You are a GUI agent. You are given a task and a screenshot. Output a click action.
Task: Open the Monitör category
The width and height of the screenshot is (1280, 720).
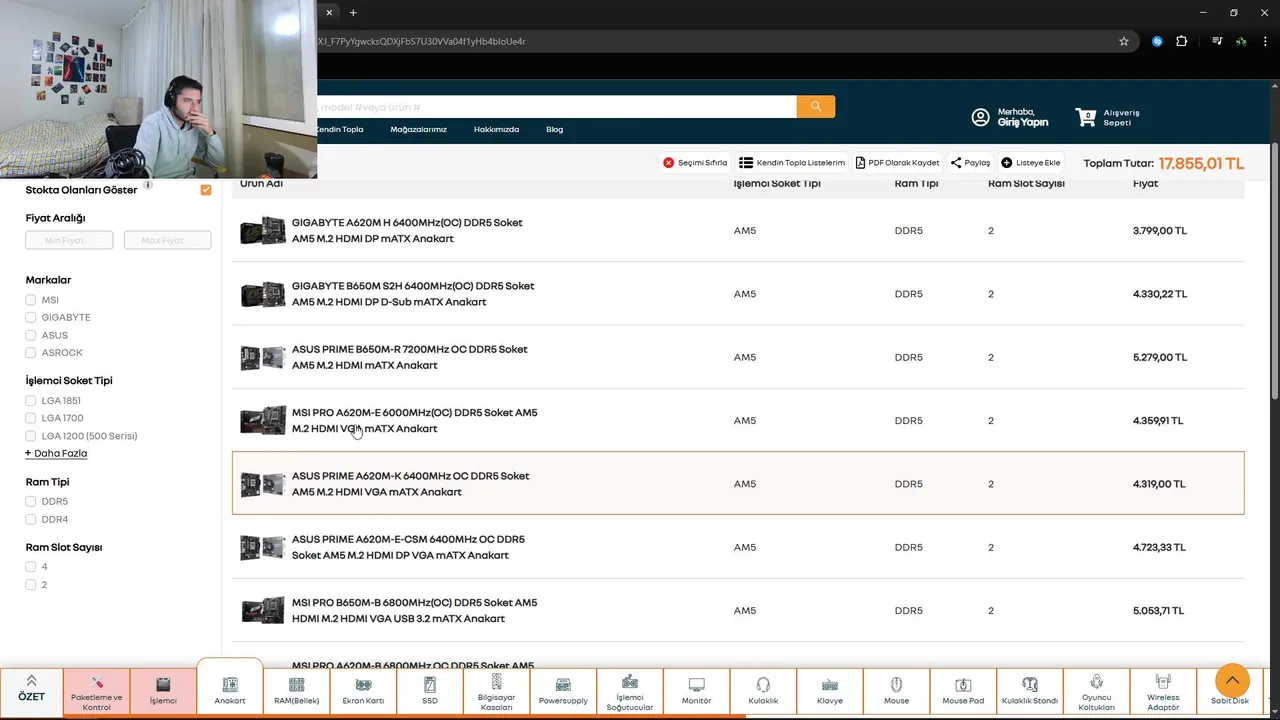697,691
